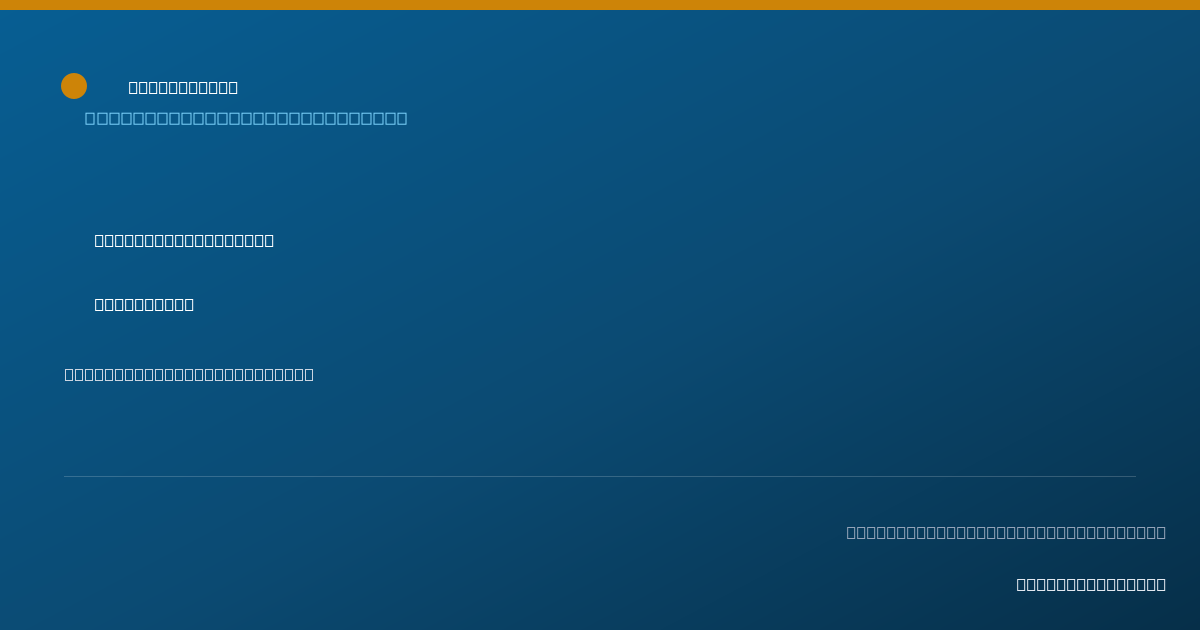Viewport: 1200px width, 630px height.
Task: Click the left end of the horizontal divider
Action: pos(66,476)
